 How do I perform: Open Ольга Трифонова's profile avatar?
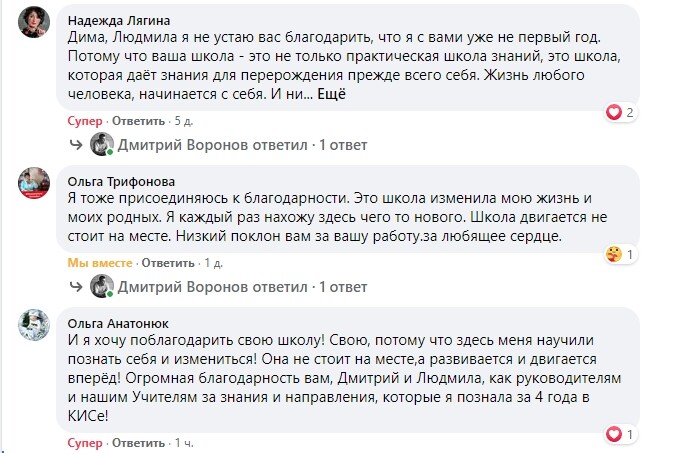(x=35, y=183)
